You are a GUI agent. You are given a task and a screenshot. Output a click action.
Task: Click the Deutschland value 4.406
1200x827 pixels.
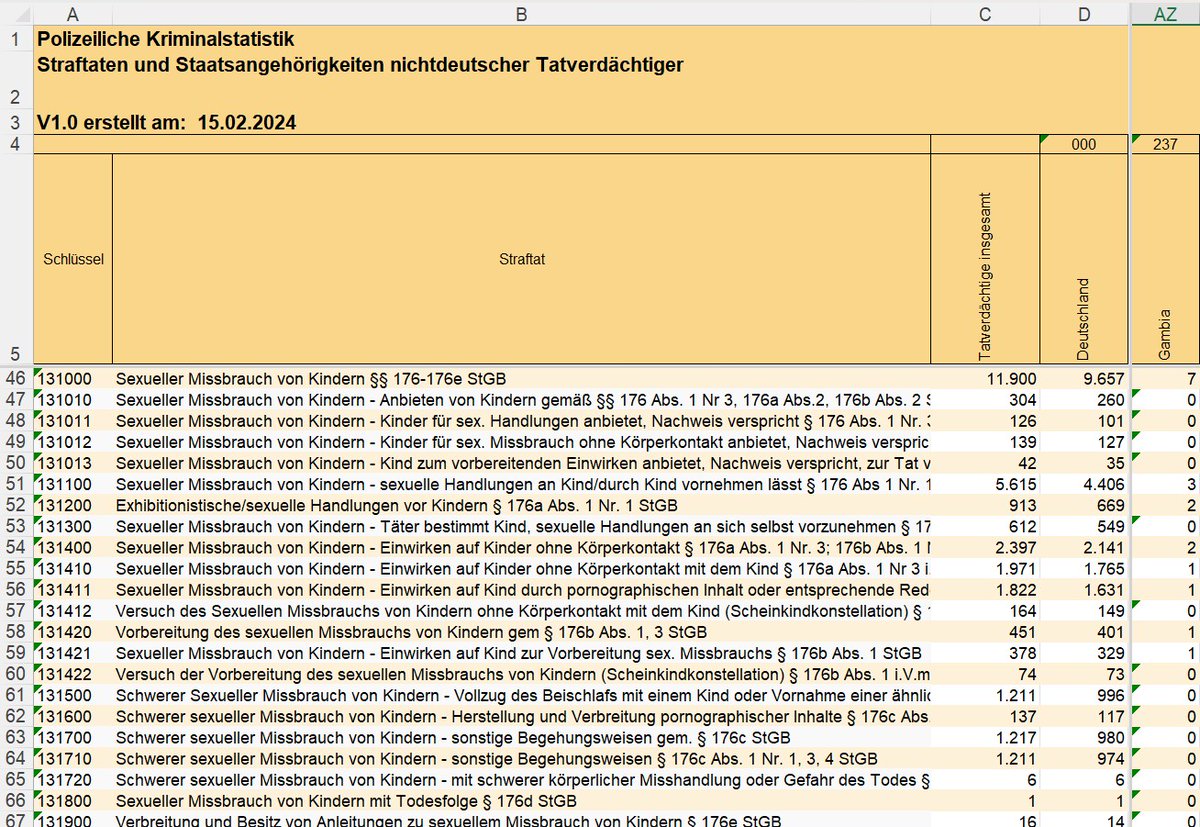(1084, 484)
